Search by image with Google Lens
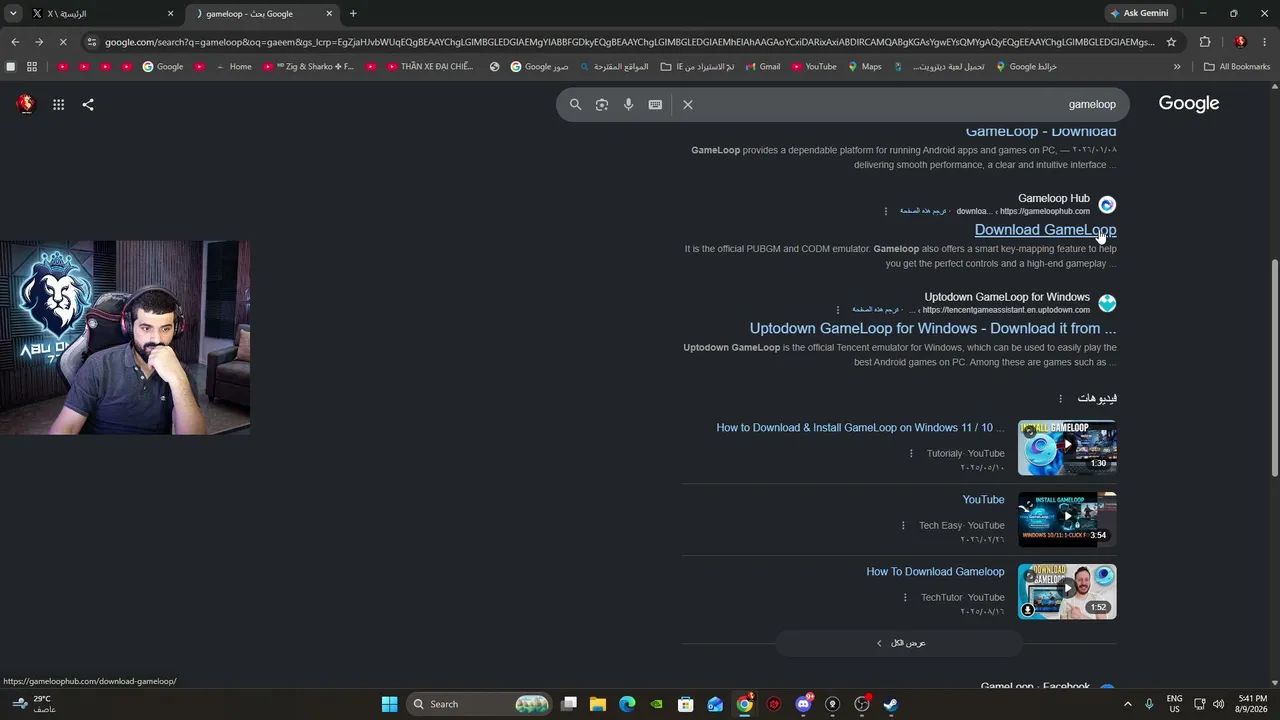Screen dimensions: 1280x720 click(x=602, y=104)
